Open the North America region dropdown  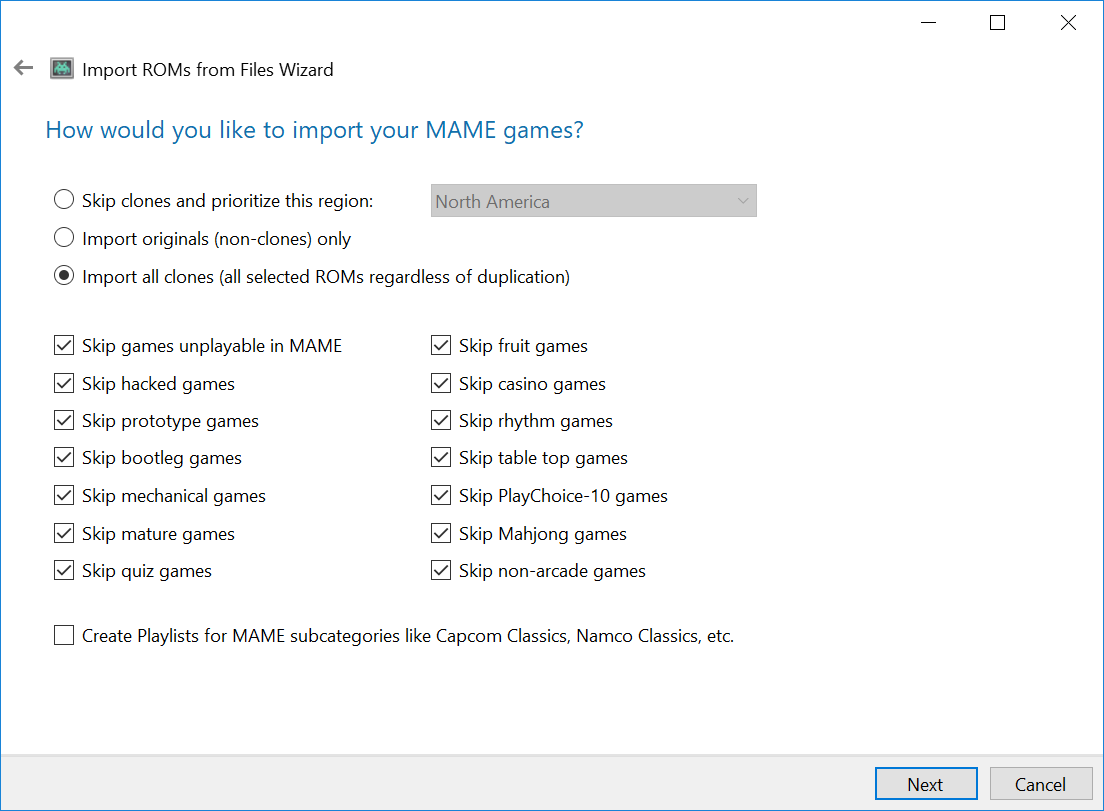[594, 201]
